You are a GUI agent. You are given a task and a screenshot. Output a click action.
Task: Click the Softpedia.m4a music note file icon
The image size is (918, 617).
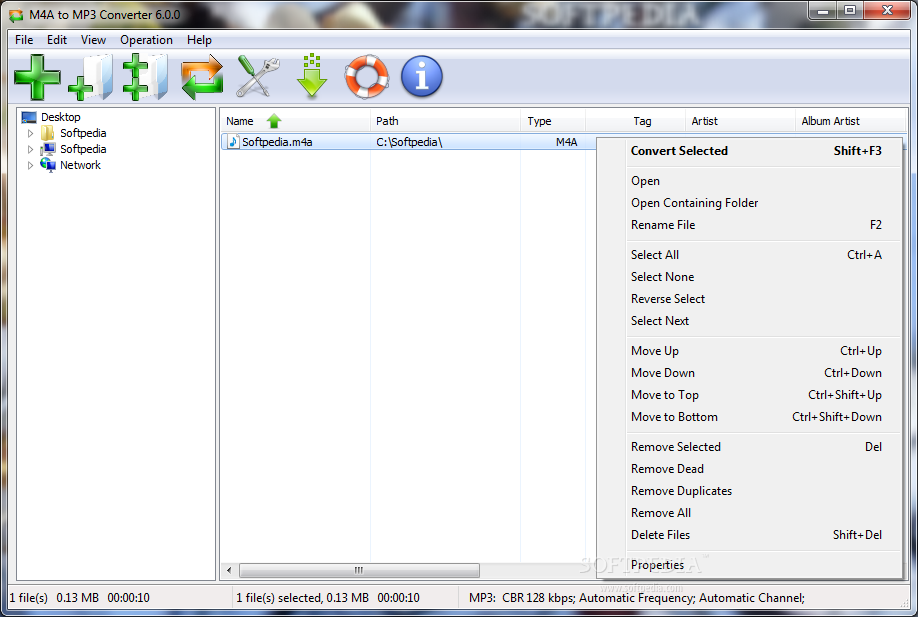click(234, 142)
